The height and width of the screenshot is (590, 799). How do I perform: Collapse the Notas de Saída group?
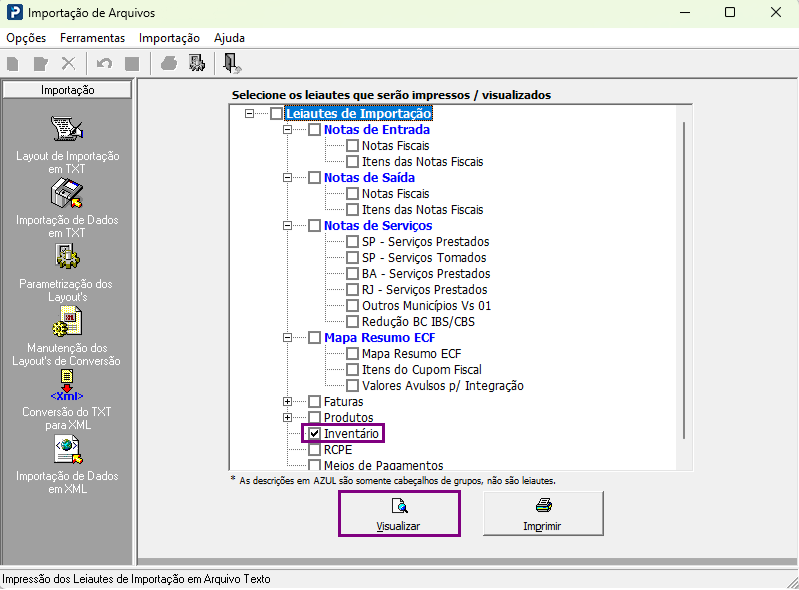287,177
